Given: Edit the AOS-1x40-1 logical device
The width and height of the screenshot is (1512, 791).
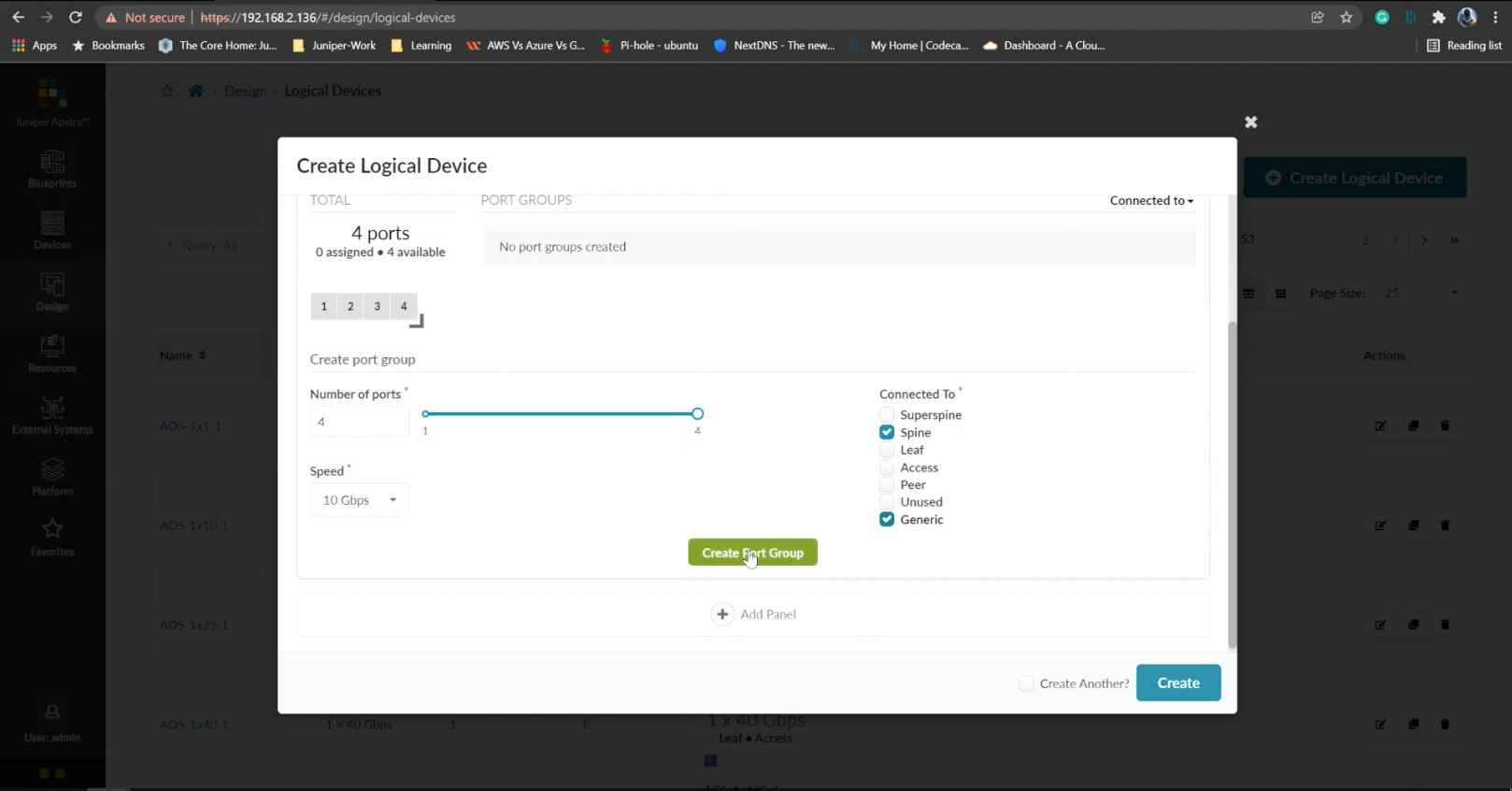Looking at the screenshot, I should 1380,725.
